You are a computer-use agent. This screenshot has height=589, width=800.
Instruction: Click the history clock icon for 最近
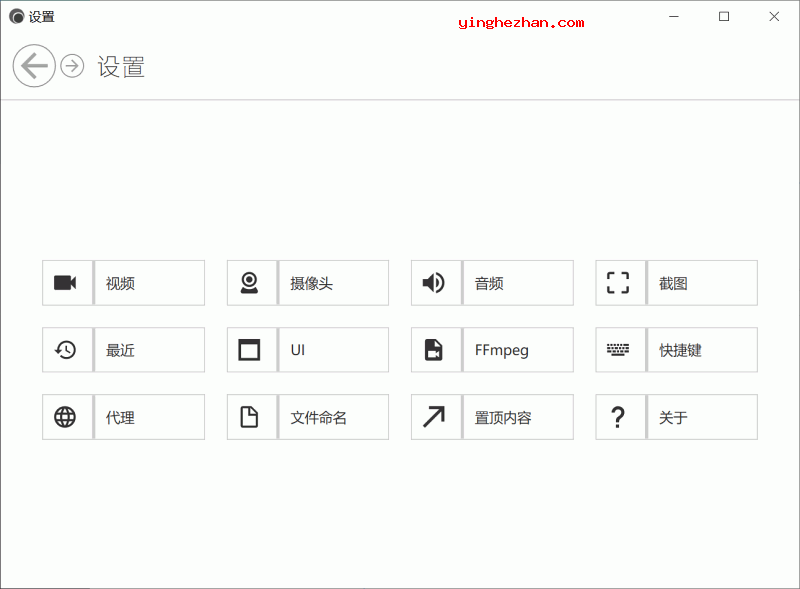click(x=66, y=350)
